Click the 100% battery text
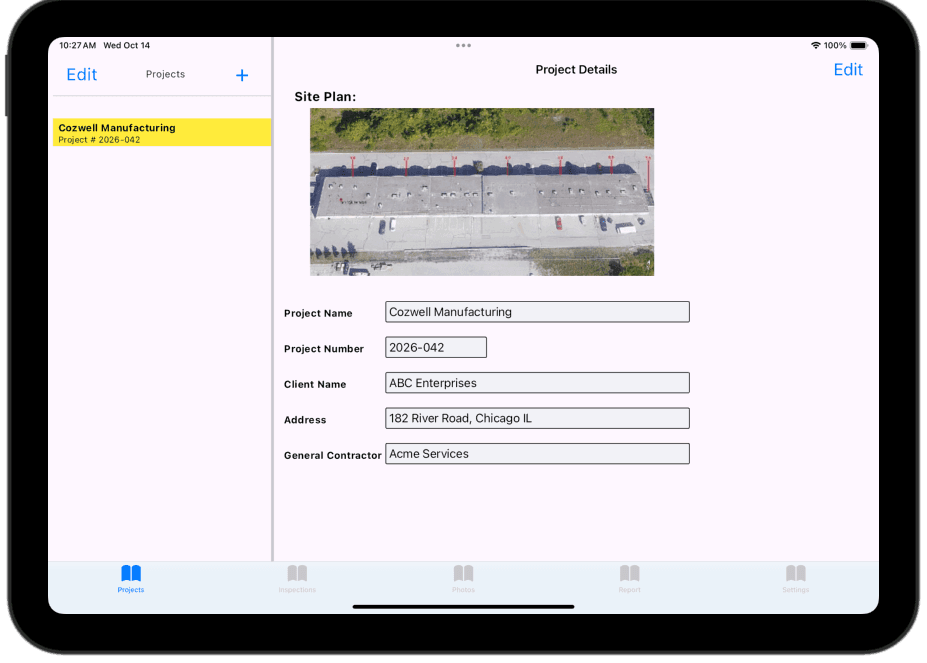The width and height of the screenshot is (927, 663). click(x=835, y=46)
